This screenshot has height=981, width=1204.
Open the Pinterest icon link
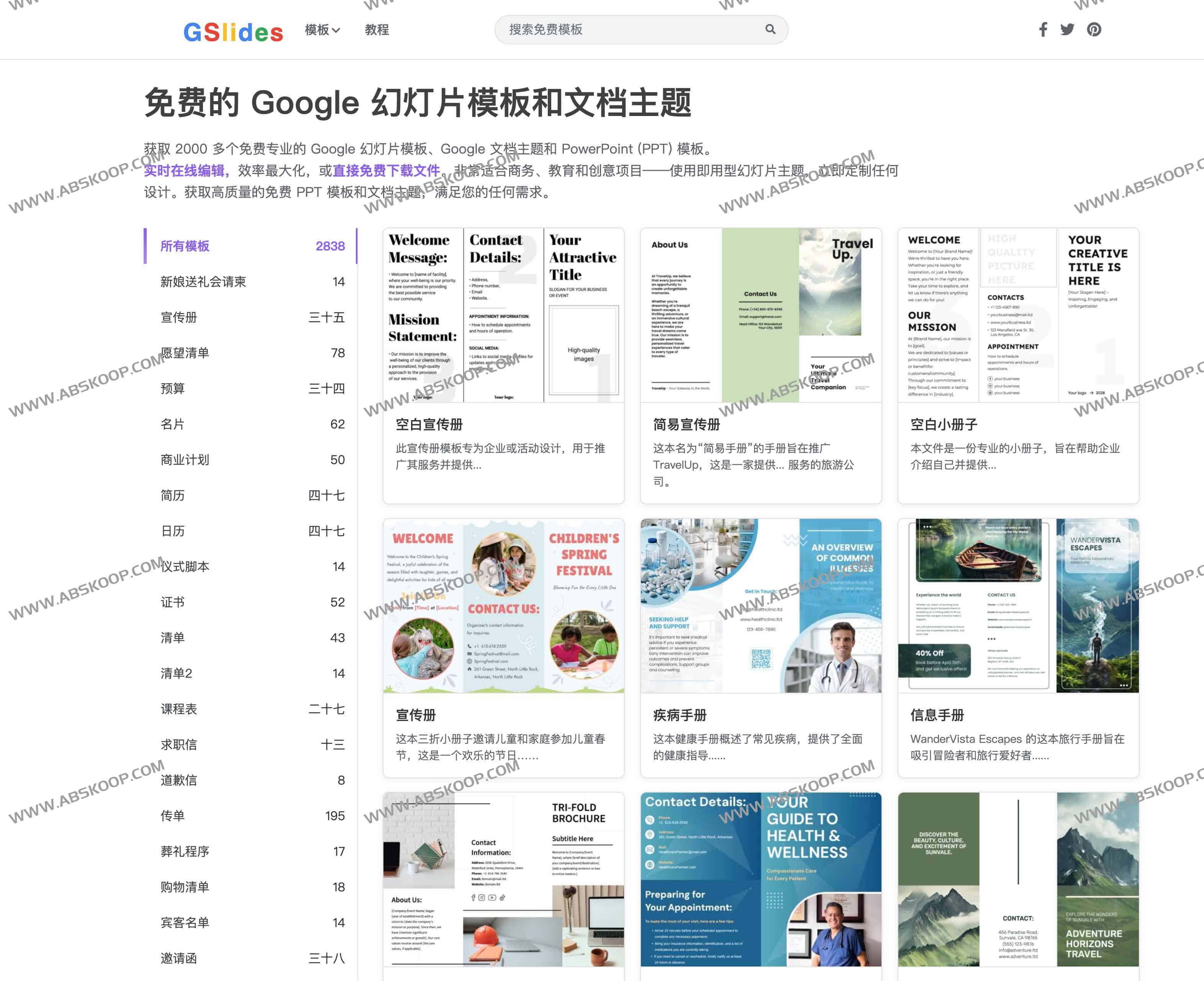1094,29
